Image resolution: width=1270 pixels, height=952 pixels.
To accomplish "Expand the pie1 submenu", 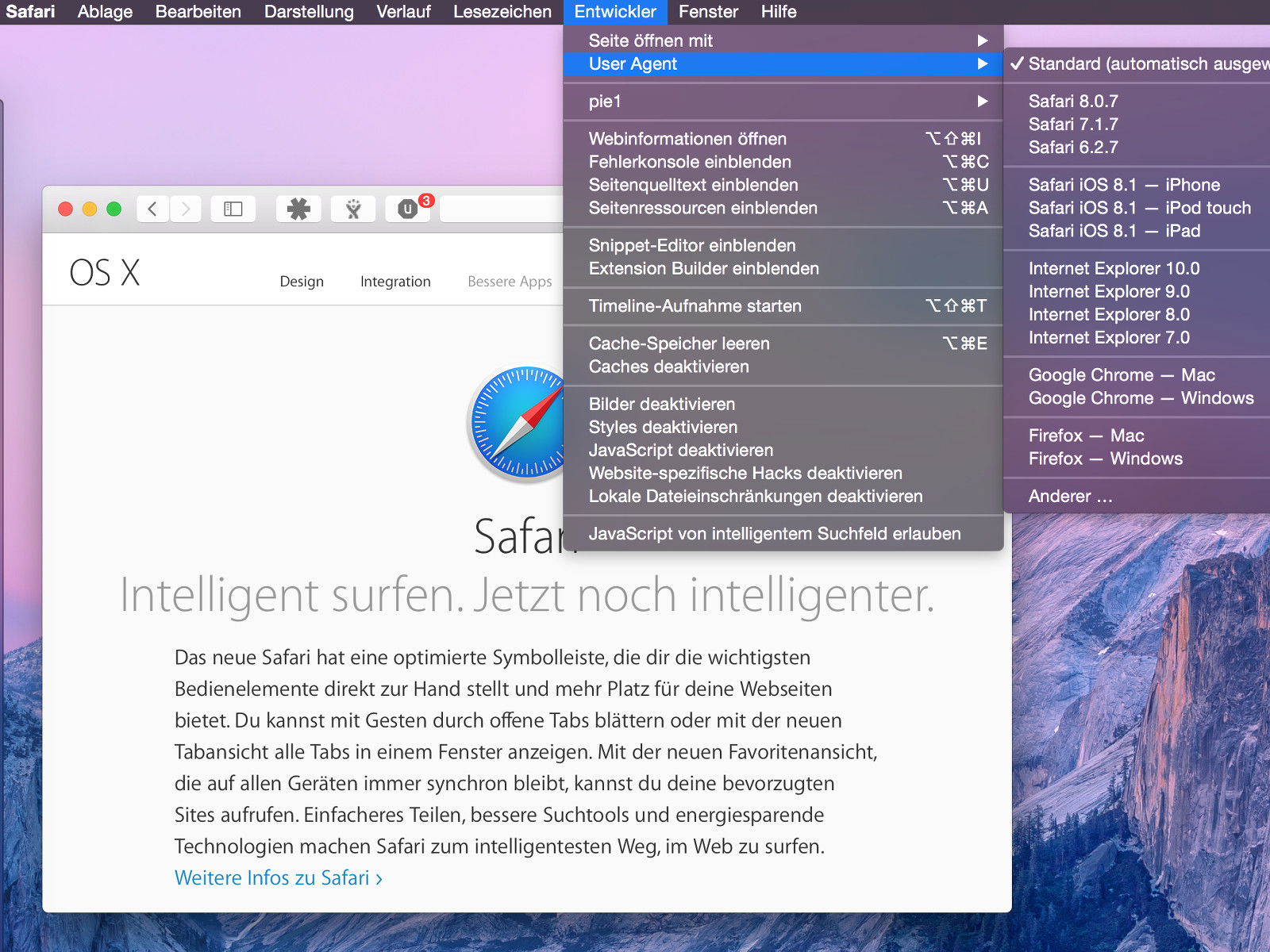I will pyautogui.click(x=783, y=102).
